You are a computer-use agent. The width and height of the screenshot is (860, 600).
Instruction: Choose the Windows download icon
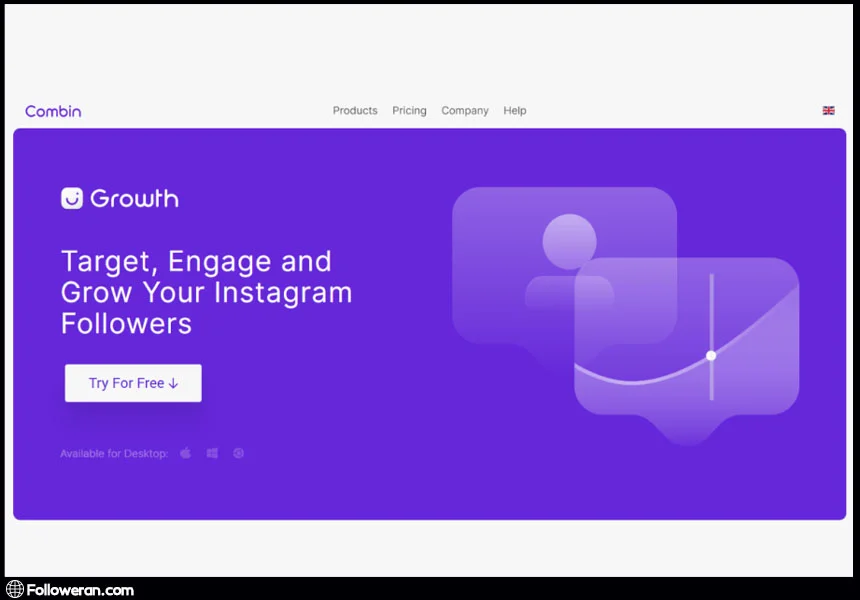point(212,454)
